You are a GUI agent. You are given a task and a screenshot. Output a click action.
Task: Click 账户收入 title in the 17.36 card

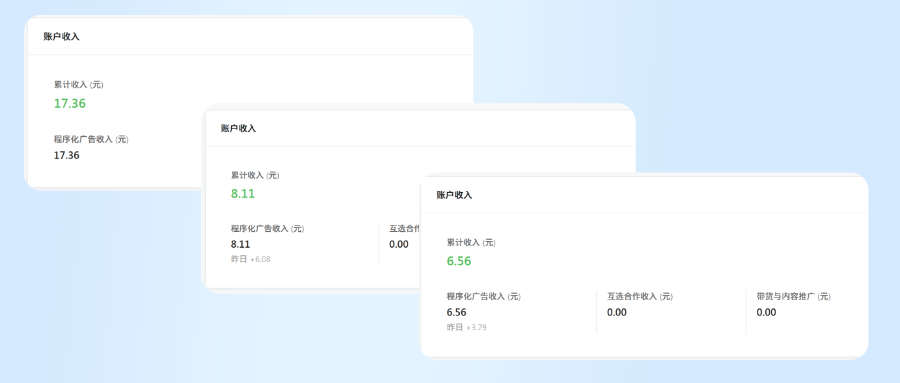pyautogui.click(x=61, y=37)
